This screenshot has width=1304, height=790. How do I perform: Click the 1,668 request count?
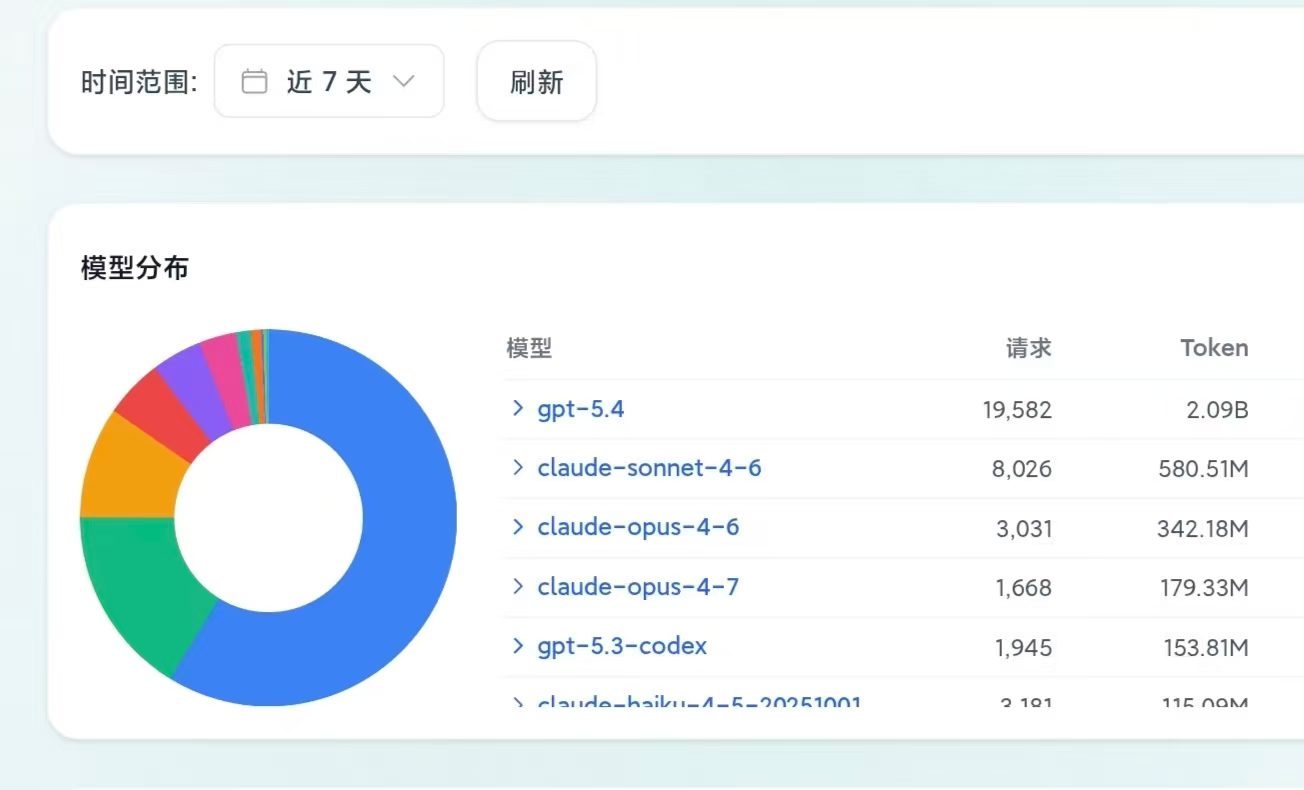click(x=1024, y=588)
